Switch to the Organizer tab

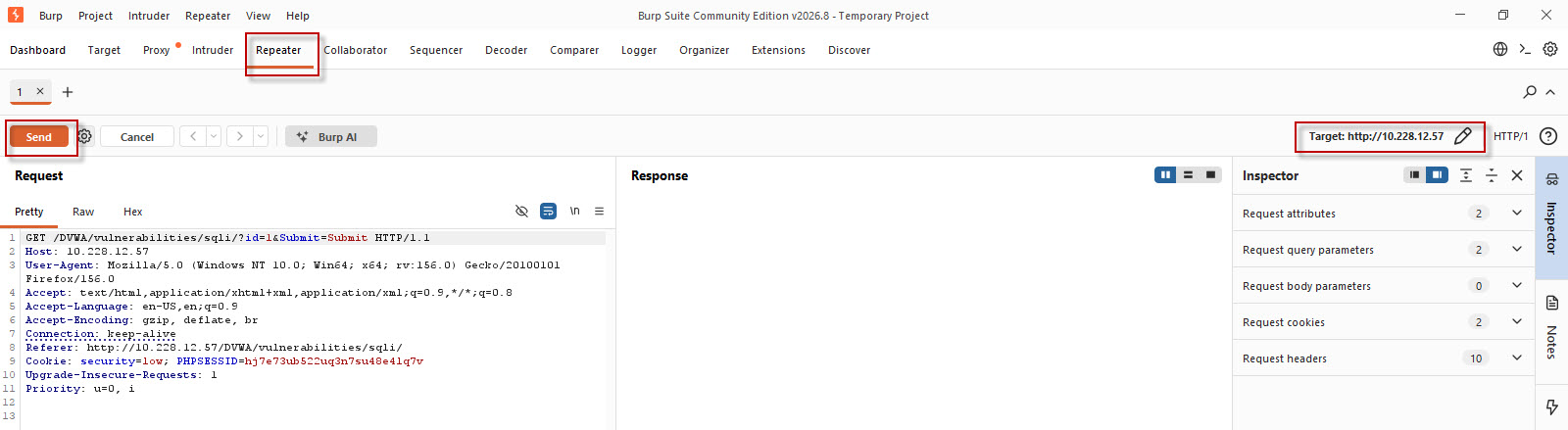(705, 50)
